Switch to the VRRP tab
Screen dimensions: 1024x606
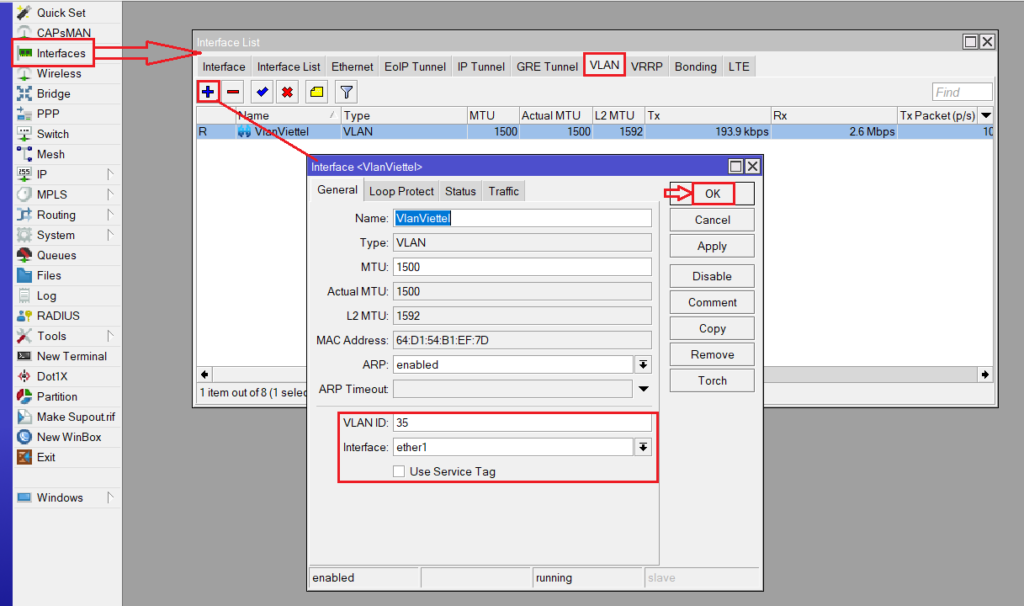pos(648,67)
